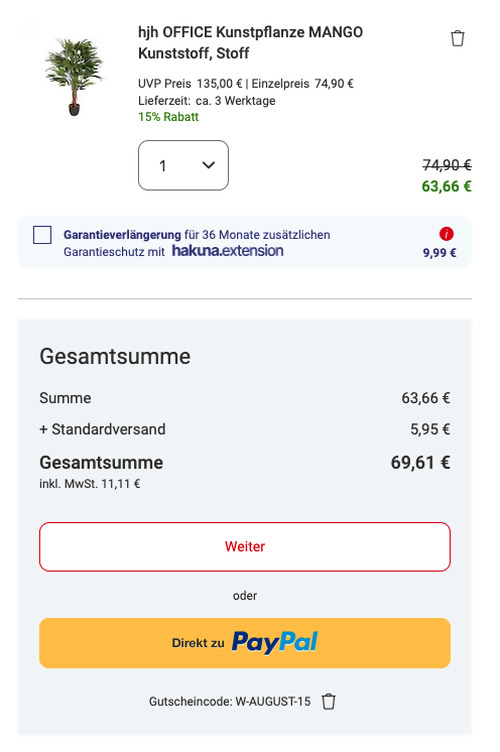
Task: Open the quantity dropdown showing 1
Action: point(183,165)
